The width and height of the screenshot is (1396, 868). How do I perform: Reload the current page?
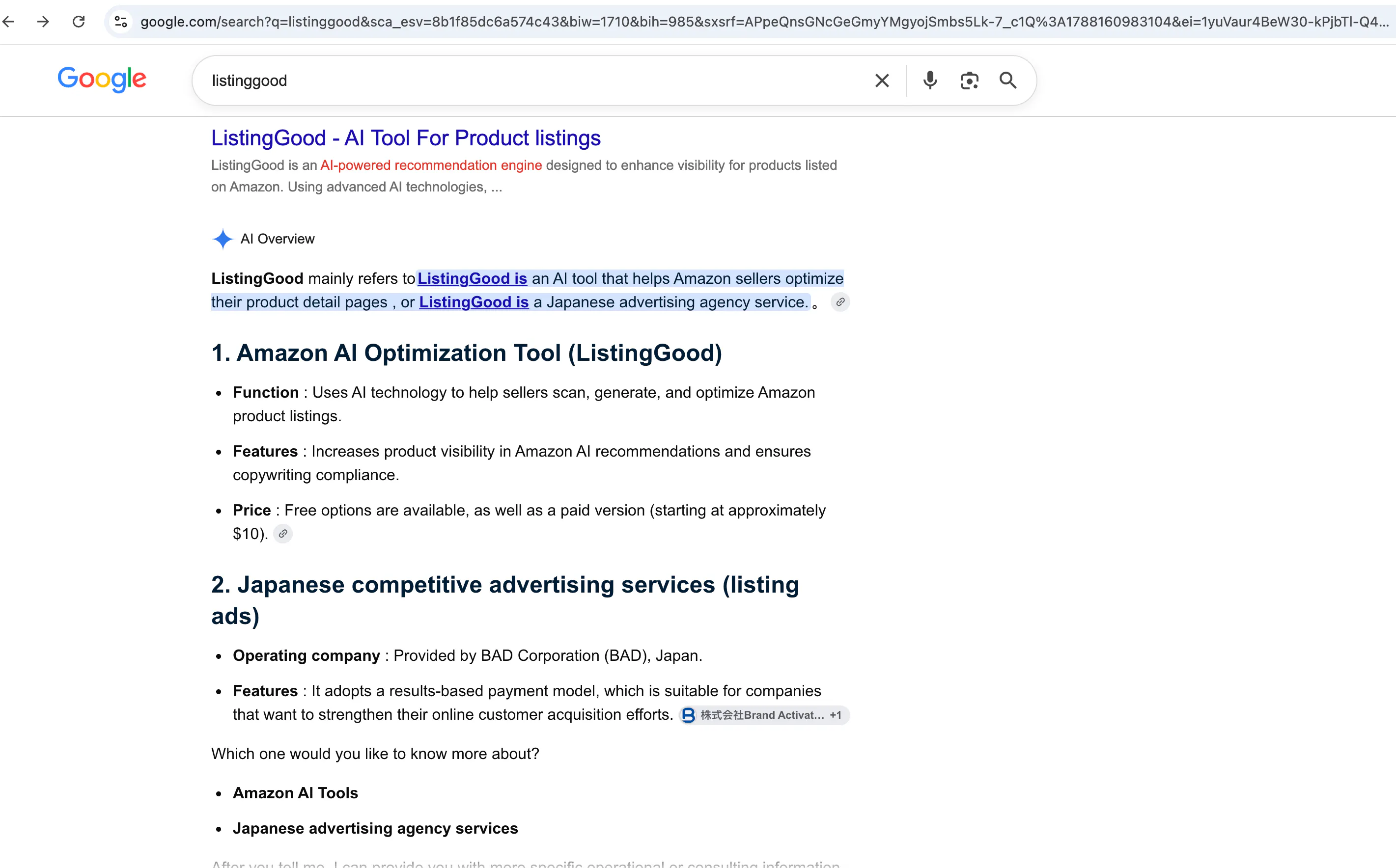(79, 22)
